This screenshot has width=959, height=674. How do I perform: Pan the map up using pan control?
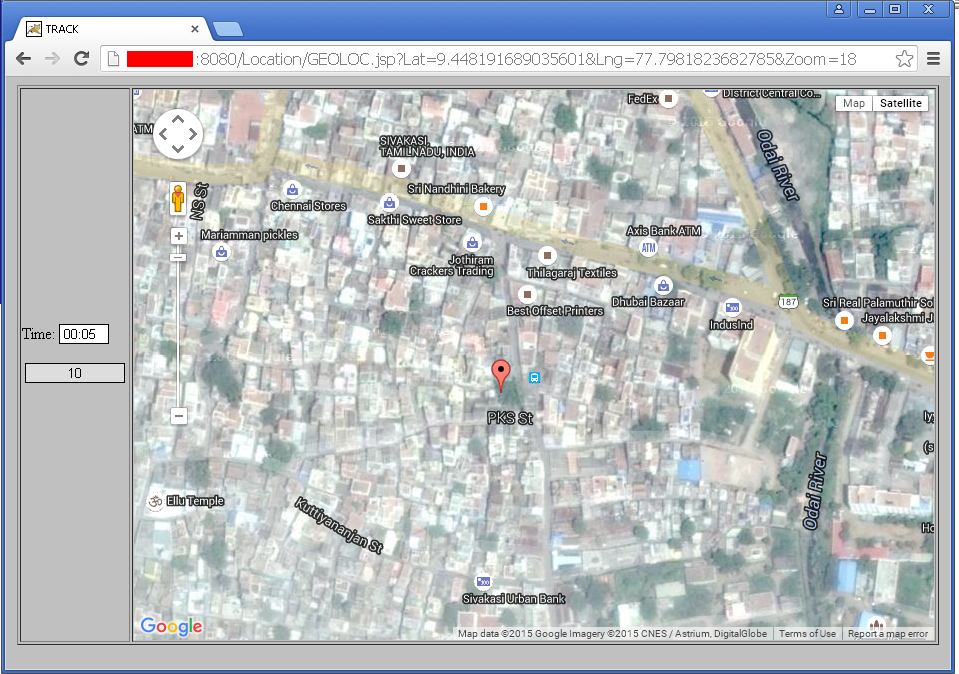click(178, 119)
